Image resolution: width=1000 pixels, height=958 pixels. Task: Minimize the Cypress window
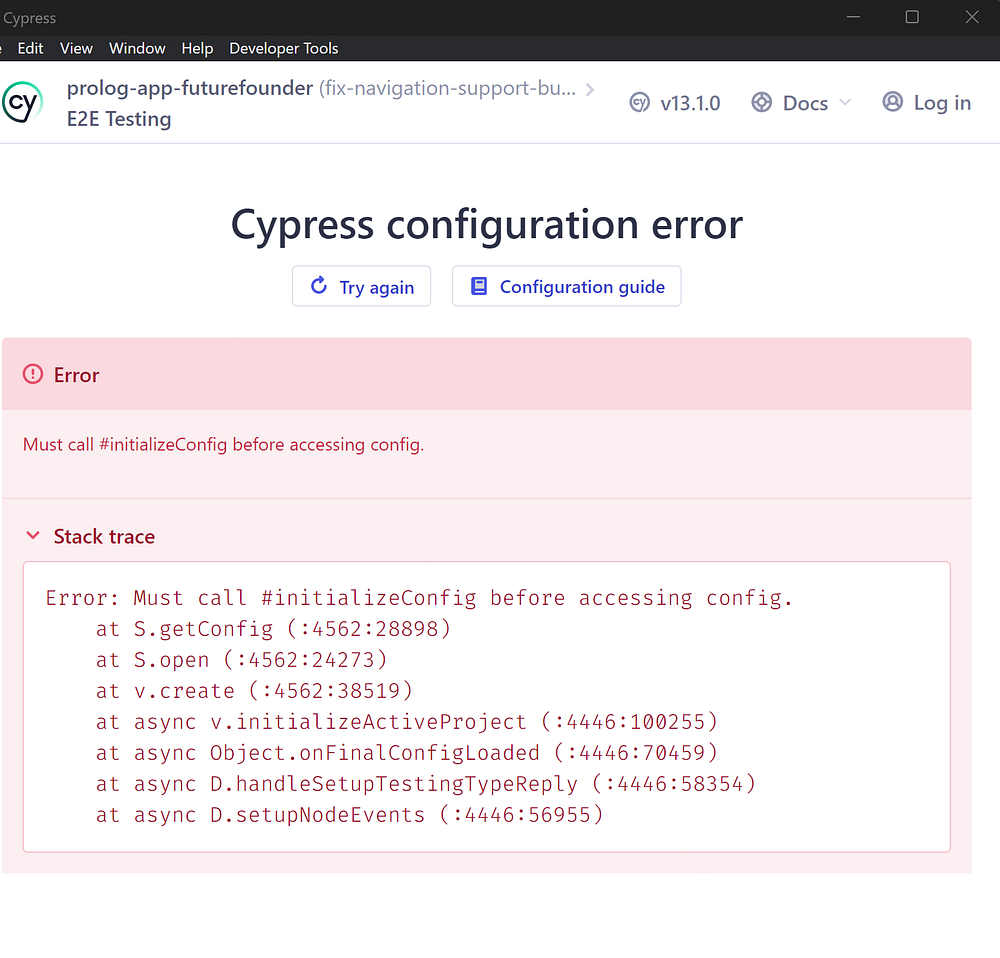(x=853, y=17)
